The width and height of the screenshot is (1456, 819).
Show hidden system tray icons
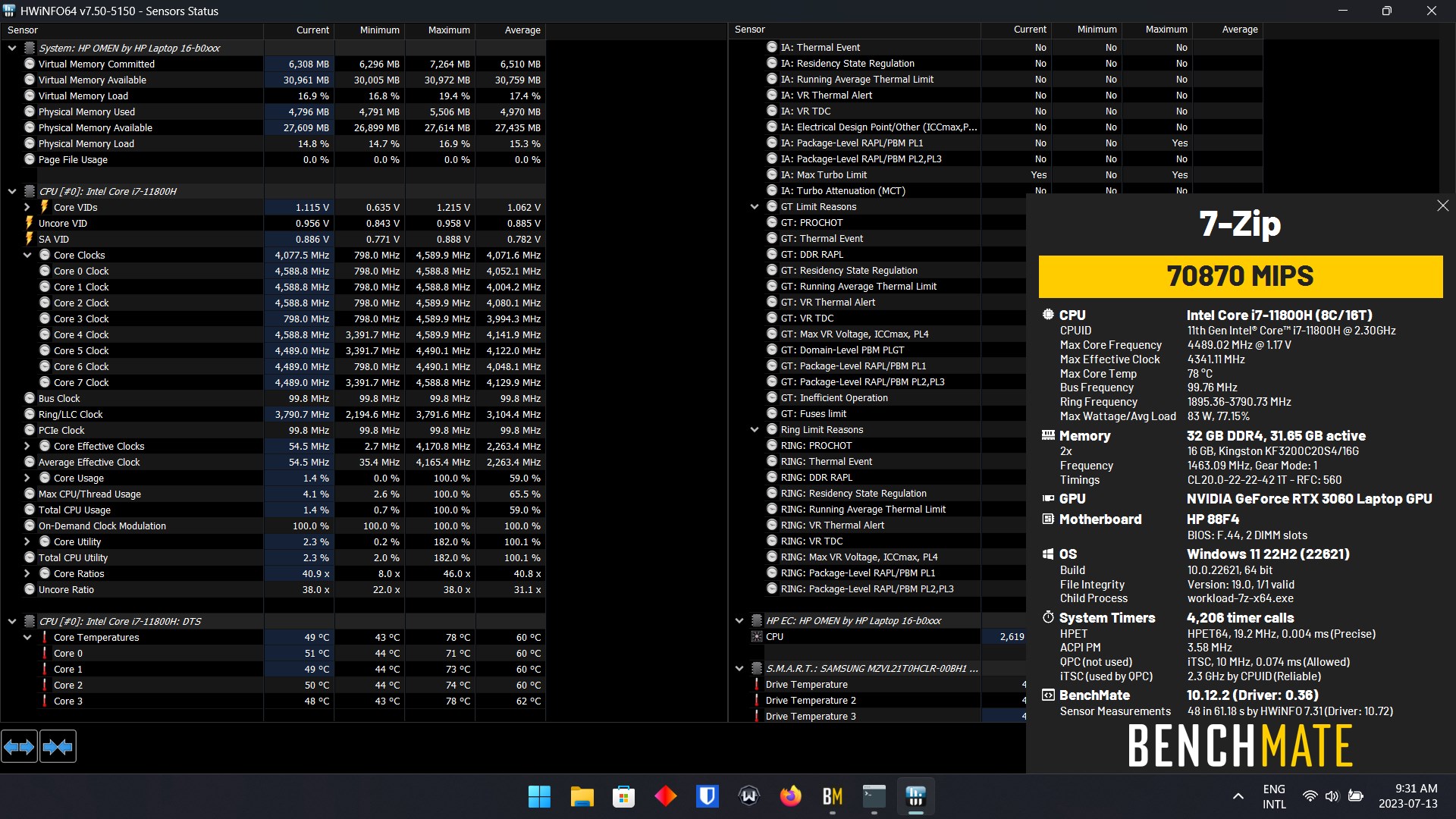(1238, 796)
